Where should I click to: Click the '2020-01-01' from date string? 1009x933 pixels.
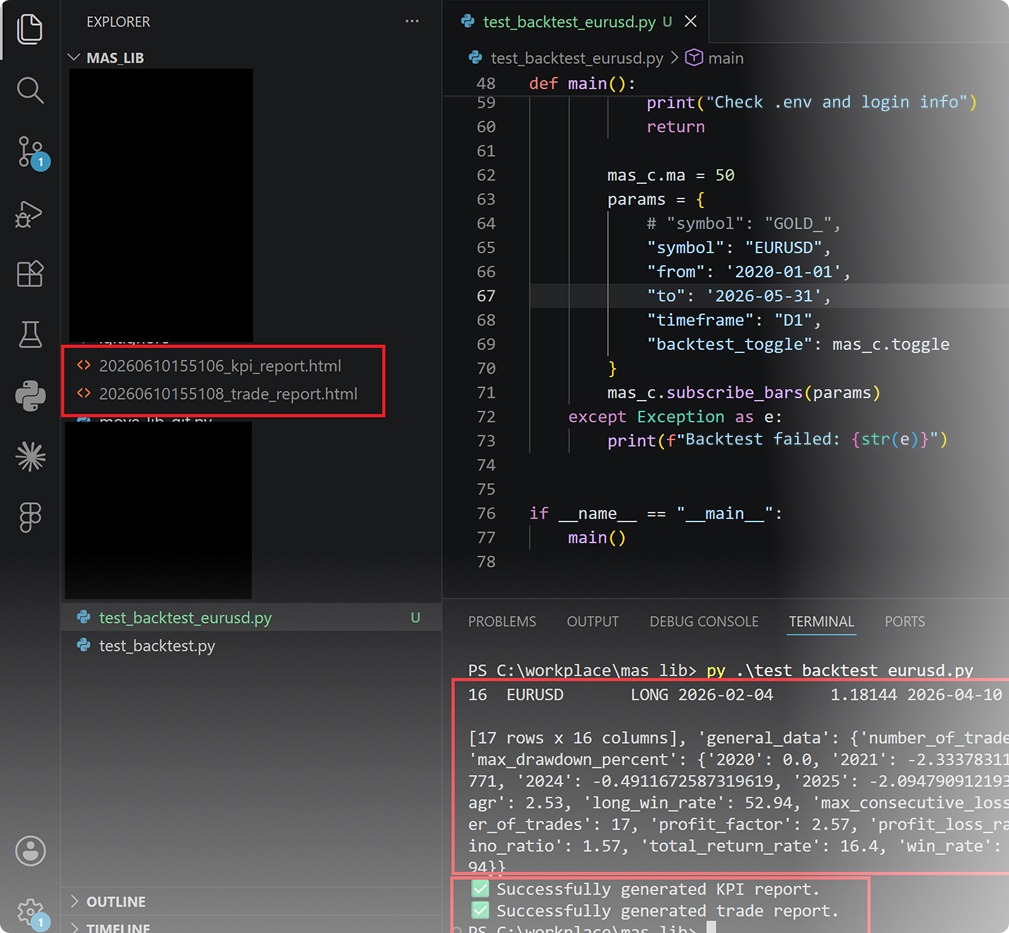click(783, 272)
